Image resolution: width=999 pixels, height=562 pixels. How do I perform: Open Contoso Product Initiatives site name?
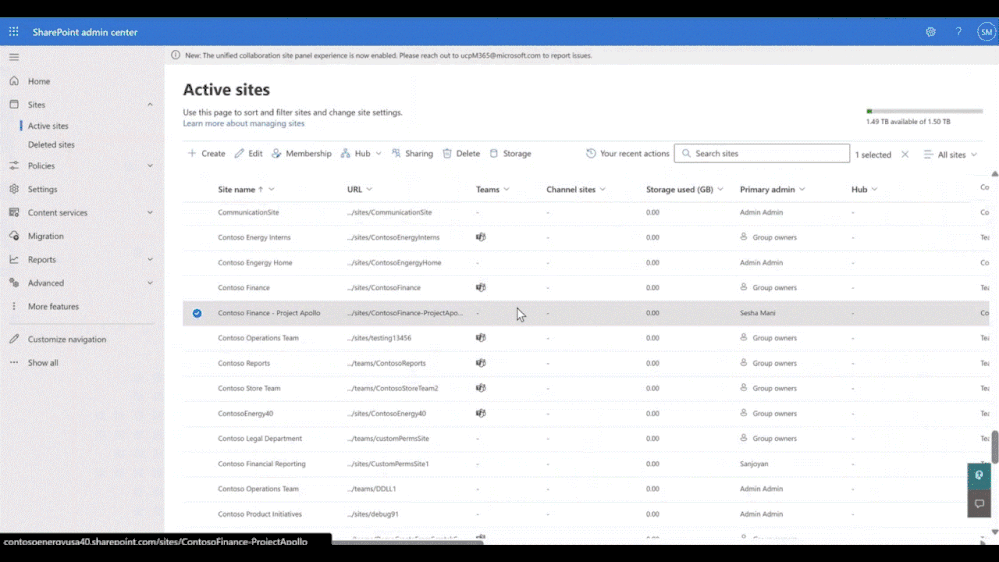click(x=260, y=514)
